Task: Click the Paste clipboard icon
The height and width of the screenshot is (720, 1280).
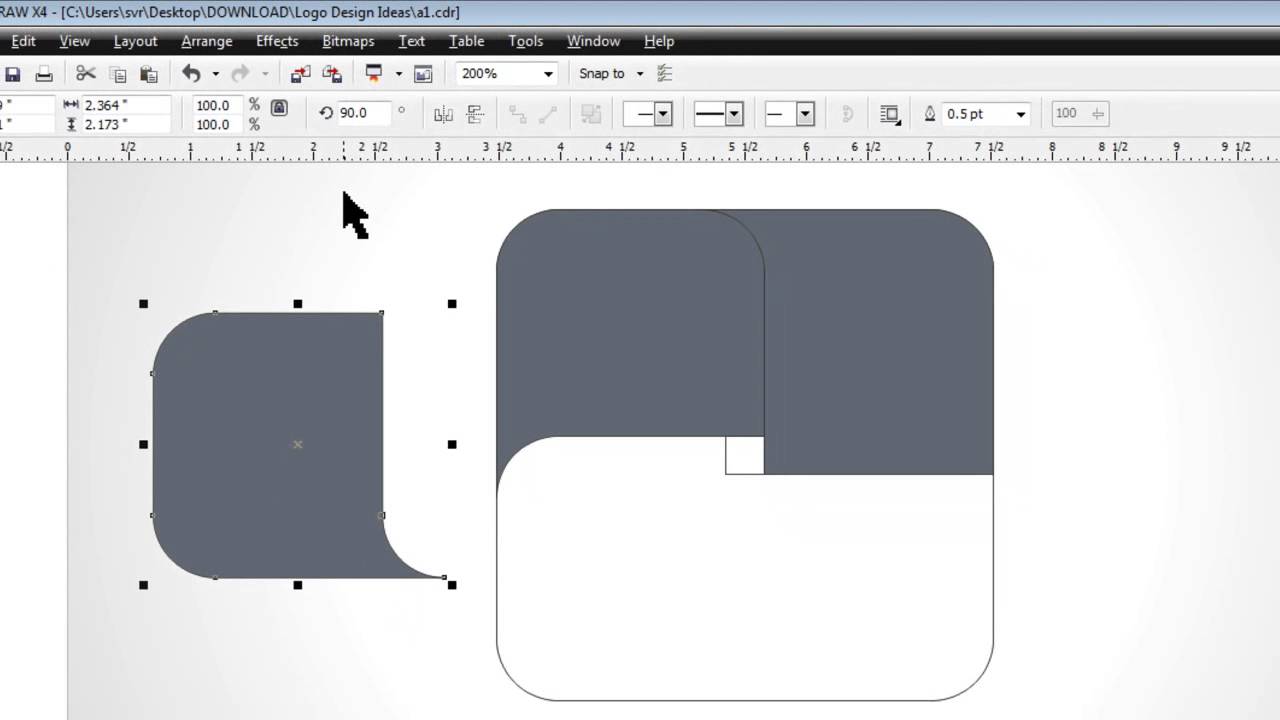Action: coord(149,74)
